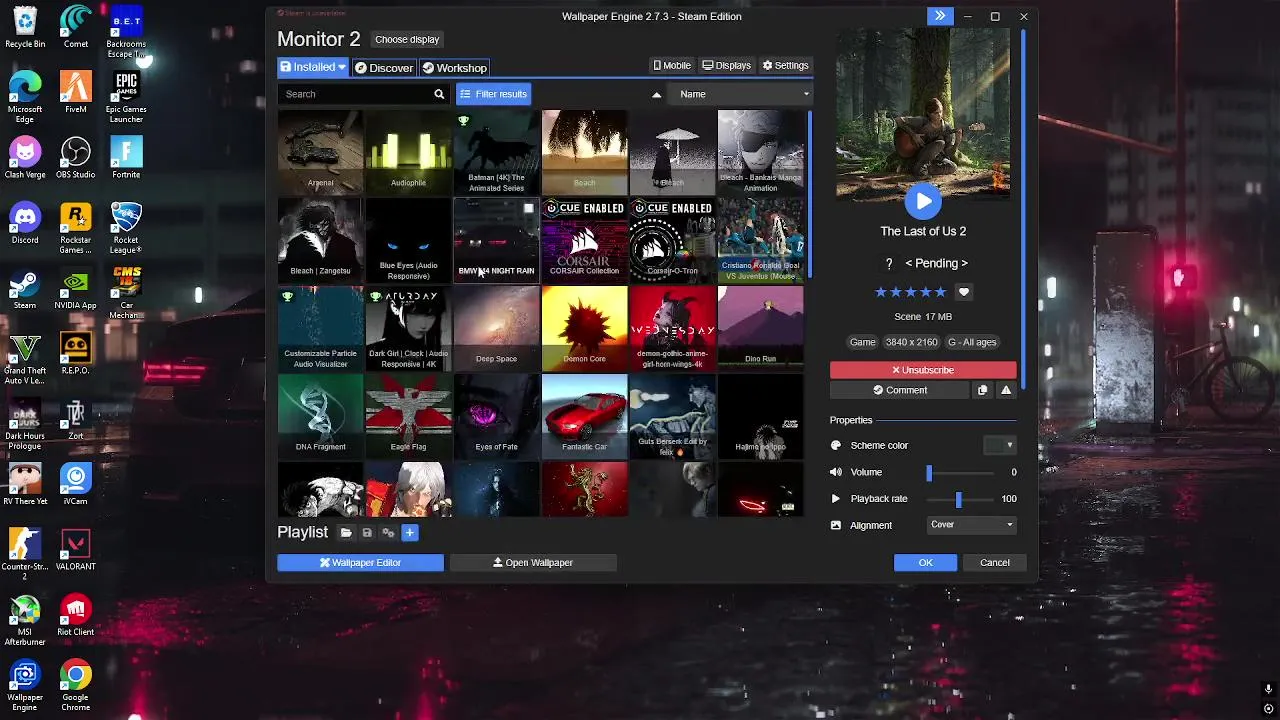Screen dimensions: 1280x720
Task: Click the question mark type icon
Action: 889,264
